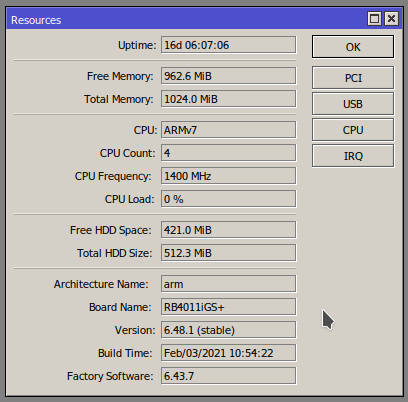
Task: Select the Total Memory value 1024.0 MiB
Action: point(229,99)
